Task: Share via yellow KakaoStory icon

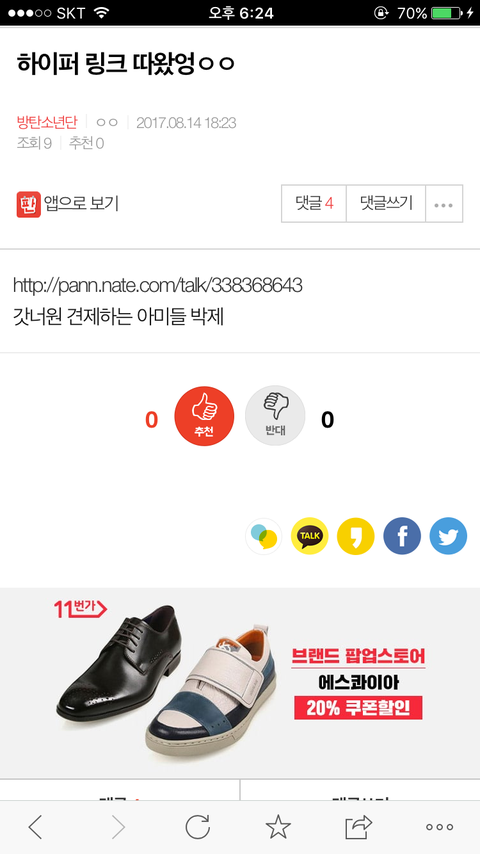Action: [356, 536]
